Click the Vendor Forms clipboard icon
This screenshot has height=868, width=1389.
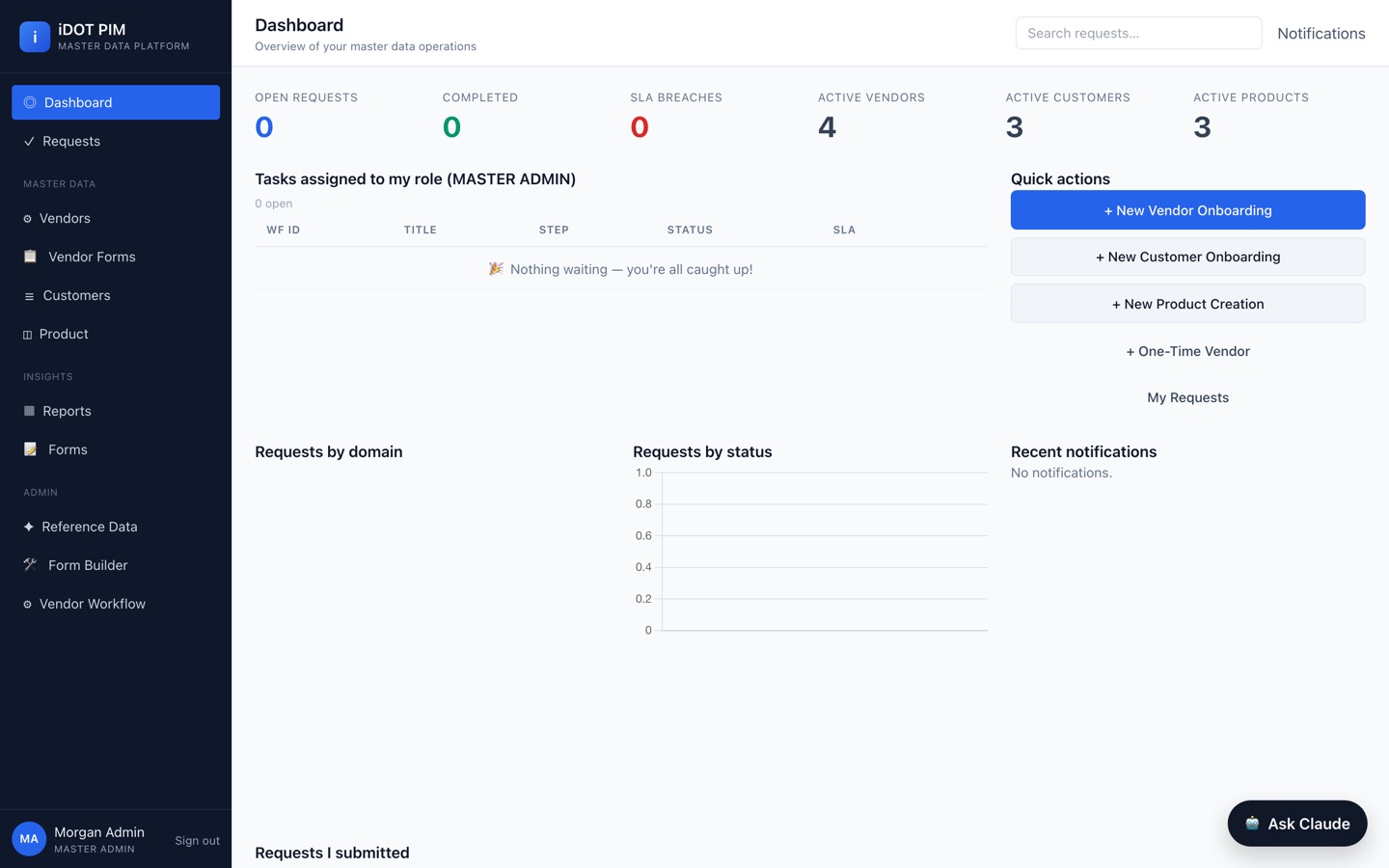coord(30,257)
